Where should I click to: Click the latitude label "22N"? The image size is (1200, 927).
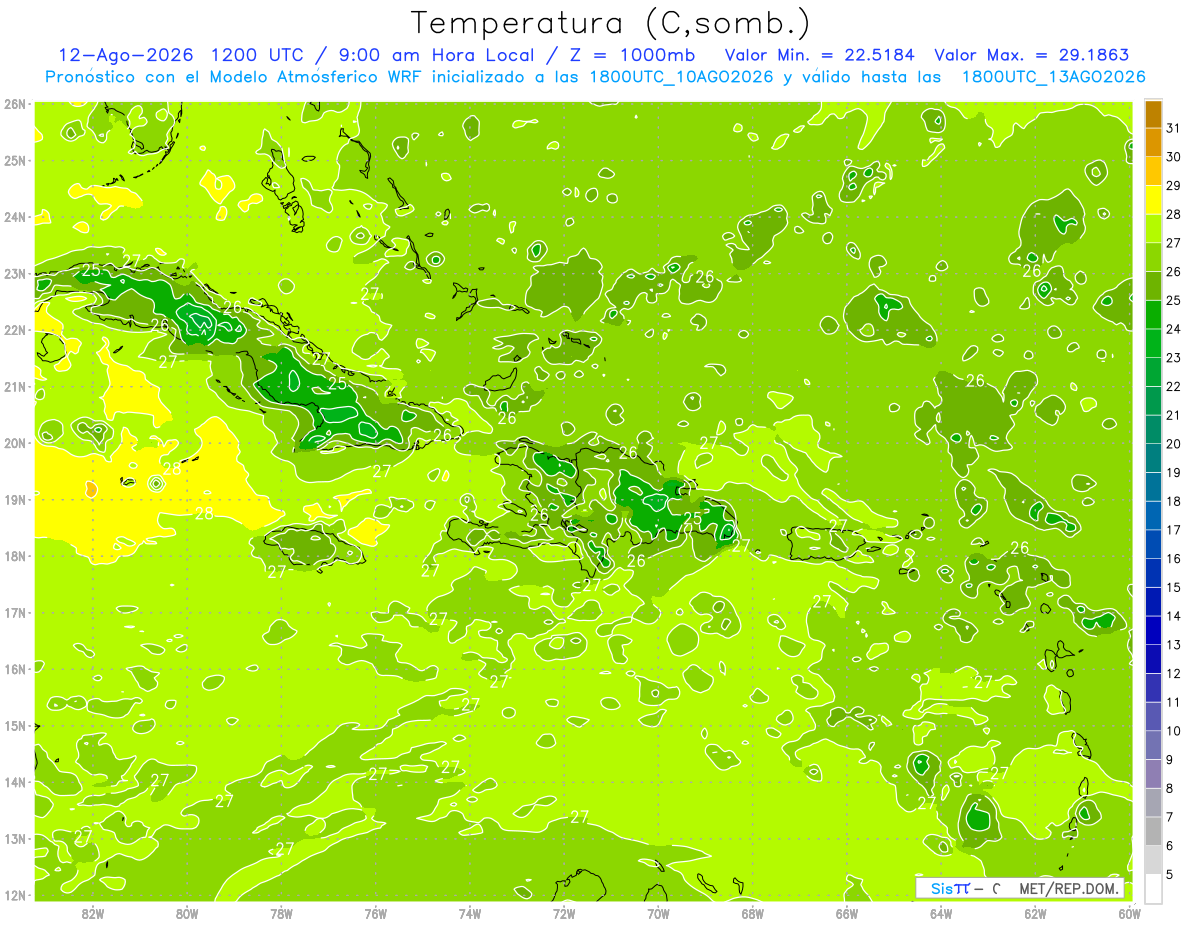coord(15,330)
